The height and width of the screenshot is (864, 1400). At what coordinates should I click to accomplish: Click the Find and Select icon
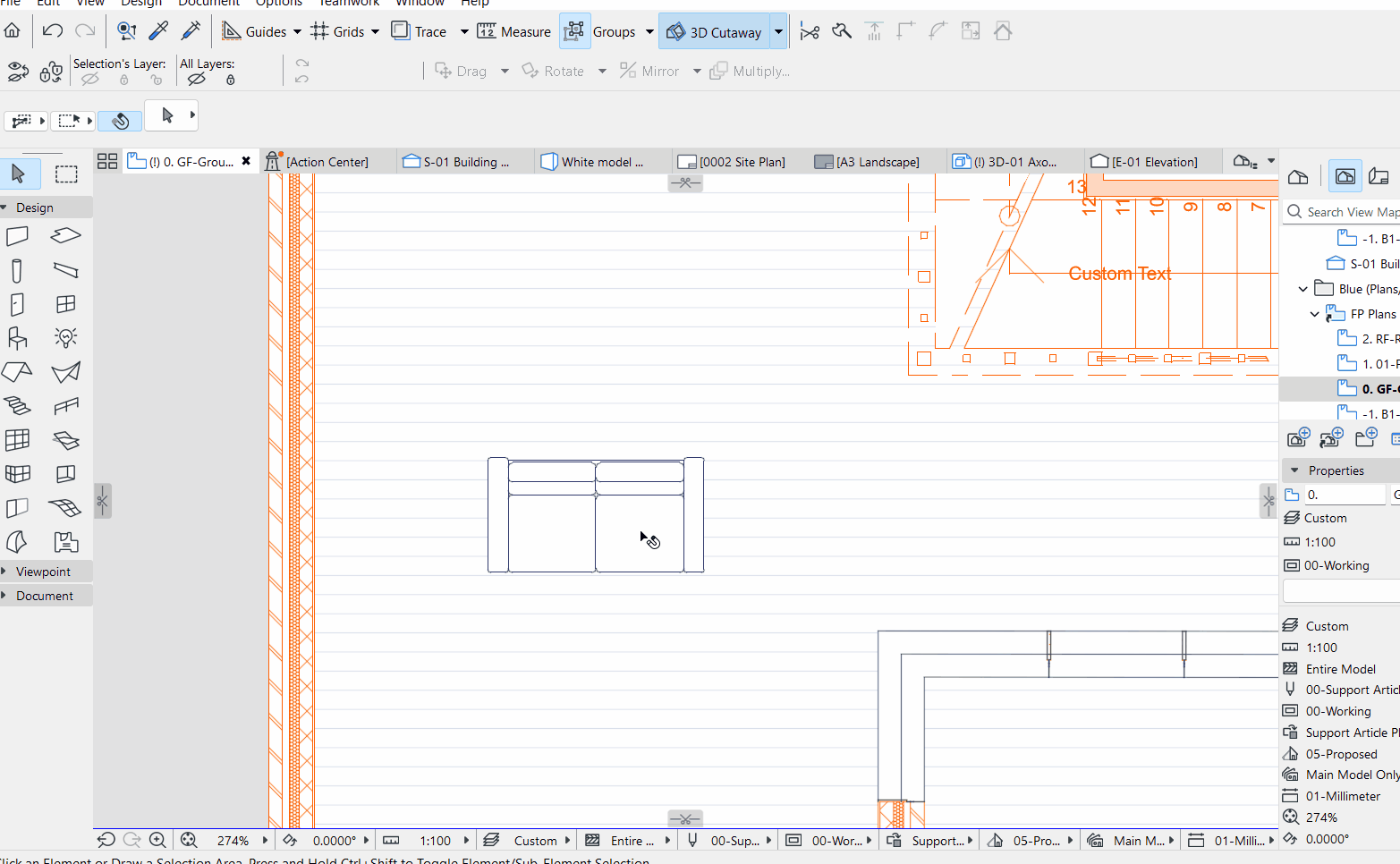pyautogui.click(x=127, y=31)
